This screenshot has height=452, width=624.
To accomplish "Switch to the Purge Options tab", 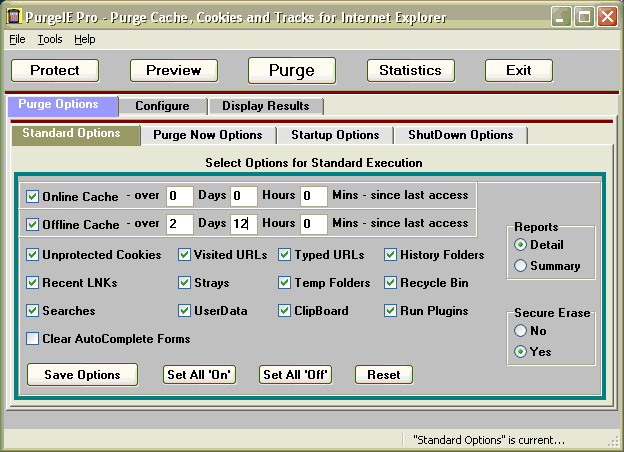I will click(x=63, y=105).
